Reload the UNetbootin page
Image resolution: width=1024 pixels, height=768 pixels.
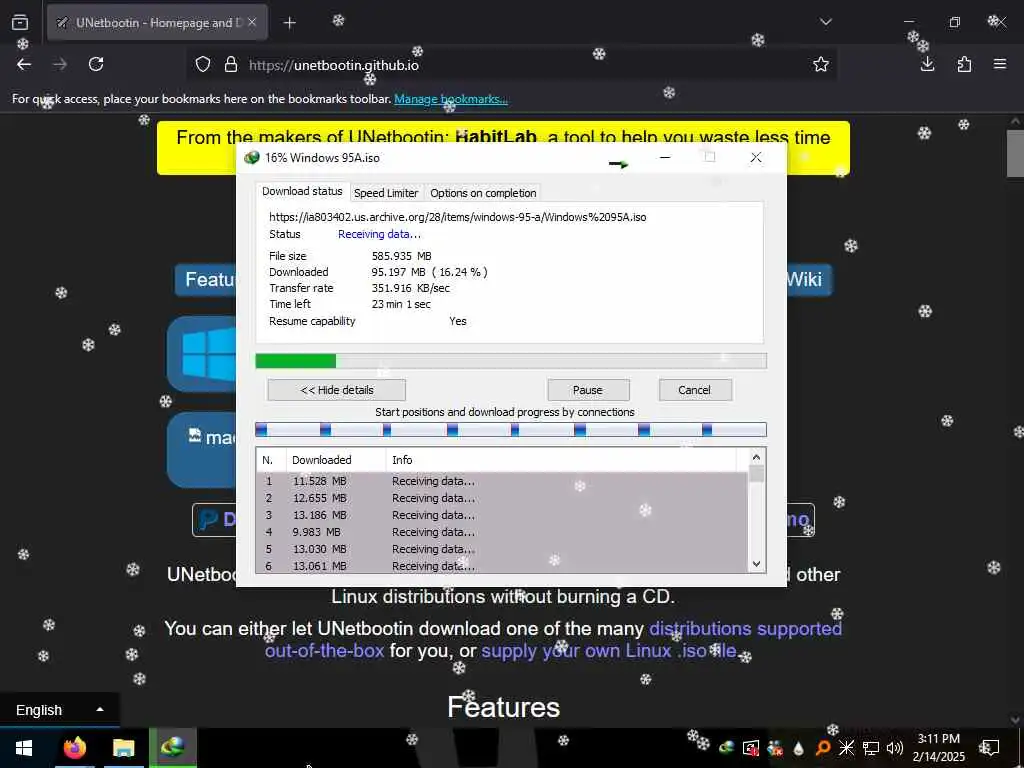pyautogui.click(x=96, y=64)
